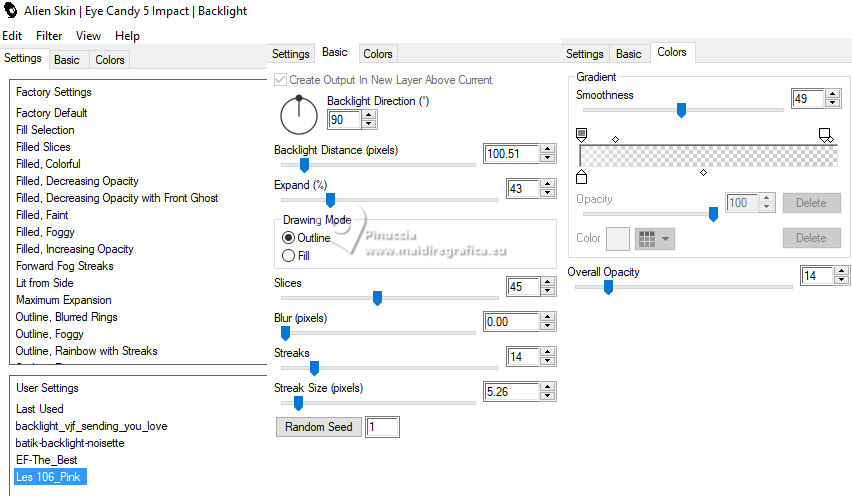Click the Random Seed button
This screenshot has height=496, width=852.
click(318, 427)
